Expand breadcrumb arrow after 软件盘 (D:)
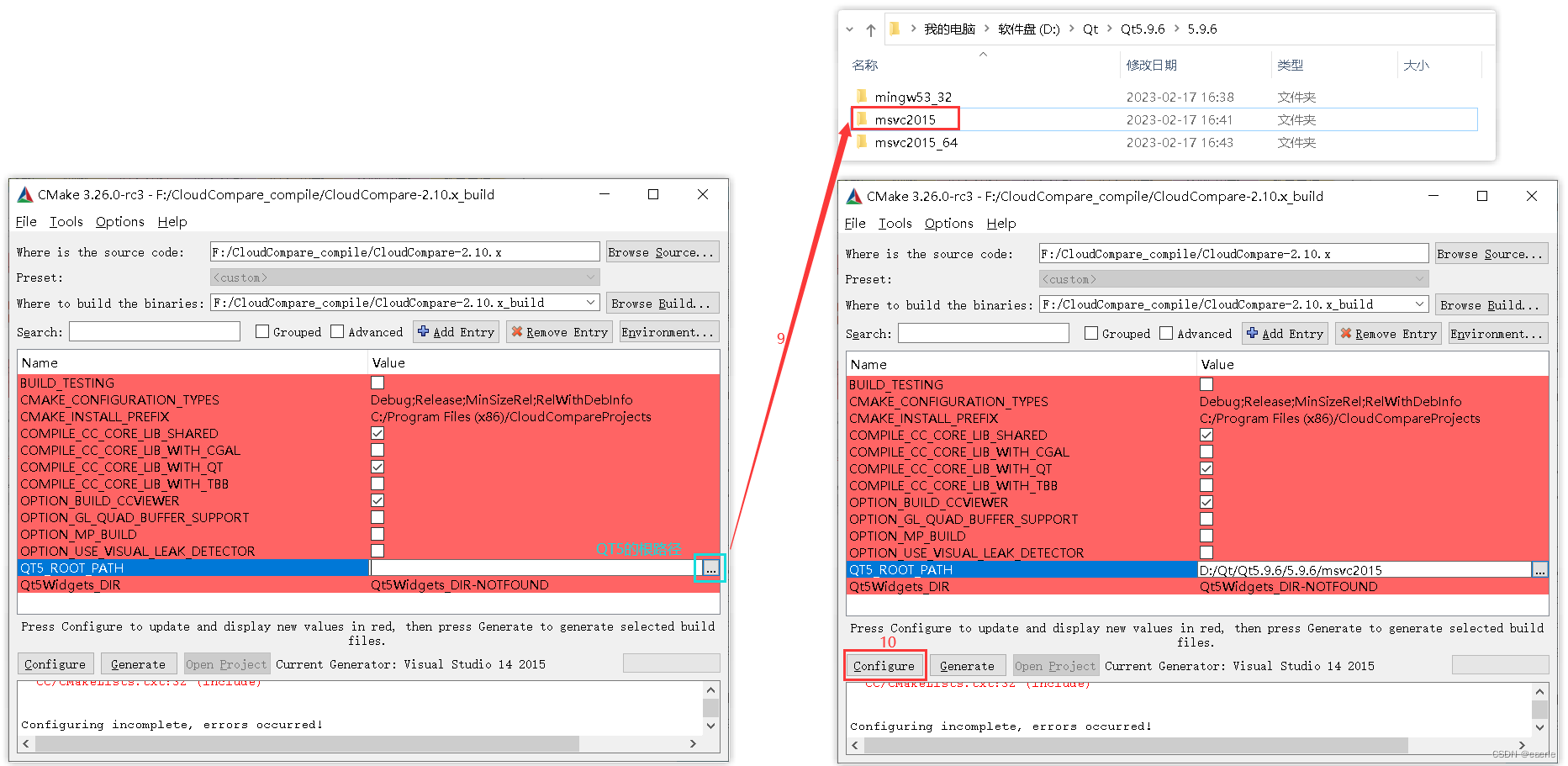The height and width of the screenshot is (766, 1568). (x=1072, y=29)
